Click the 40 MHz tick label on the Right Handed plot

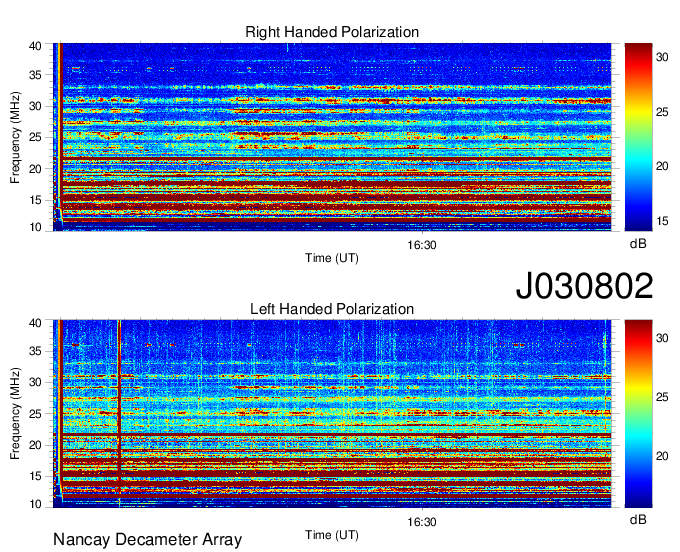35,46
